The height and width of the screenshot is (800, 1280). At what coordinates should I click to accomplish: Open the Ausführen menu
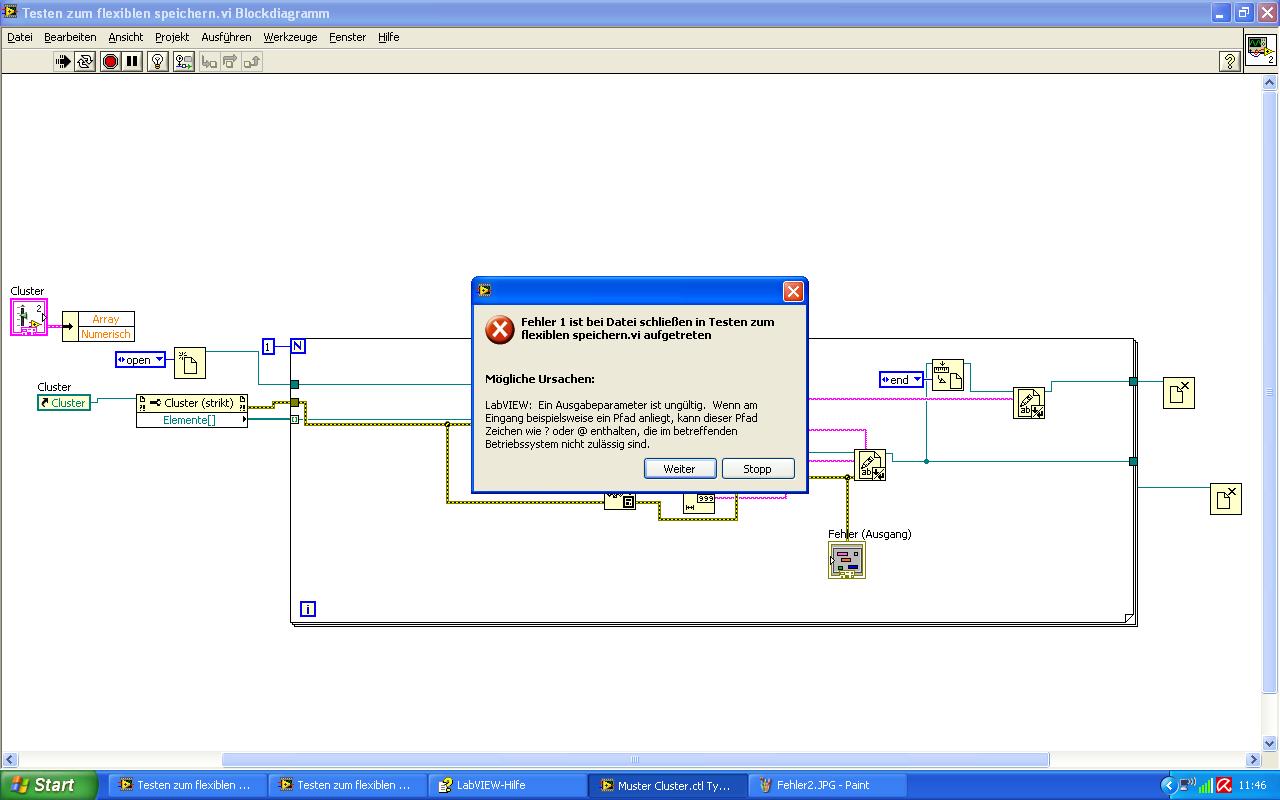pos(226,37)
